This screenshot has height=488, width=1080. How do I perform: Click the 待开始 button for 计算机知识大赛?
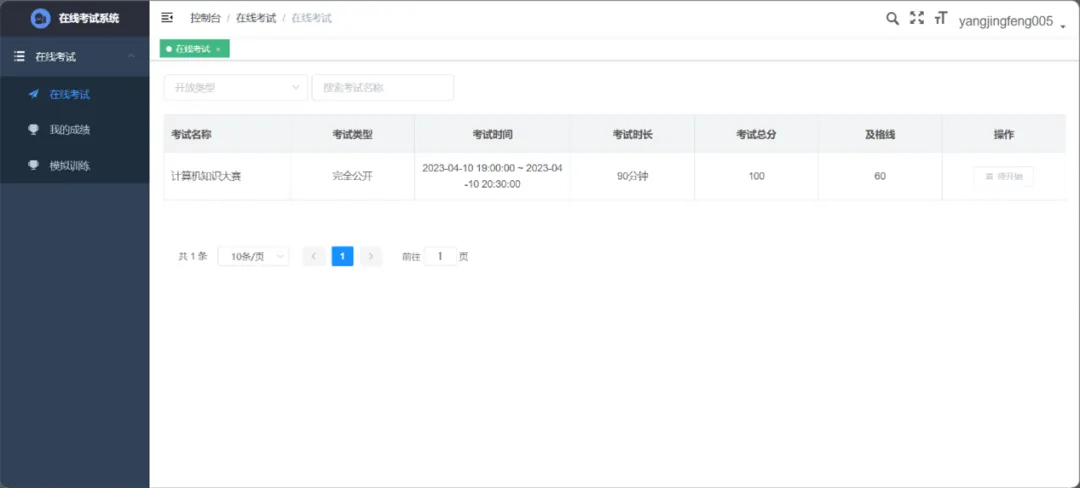tap(1004, 177)
